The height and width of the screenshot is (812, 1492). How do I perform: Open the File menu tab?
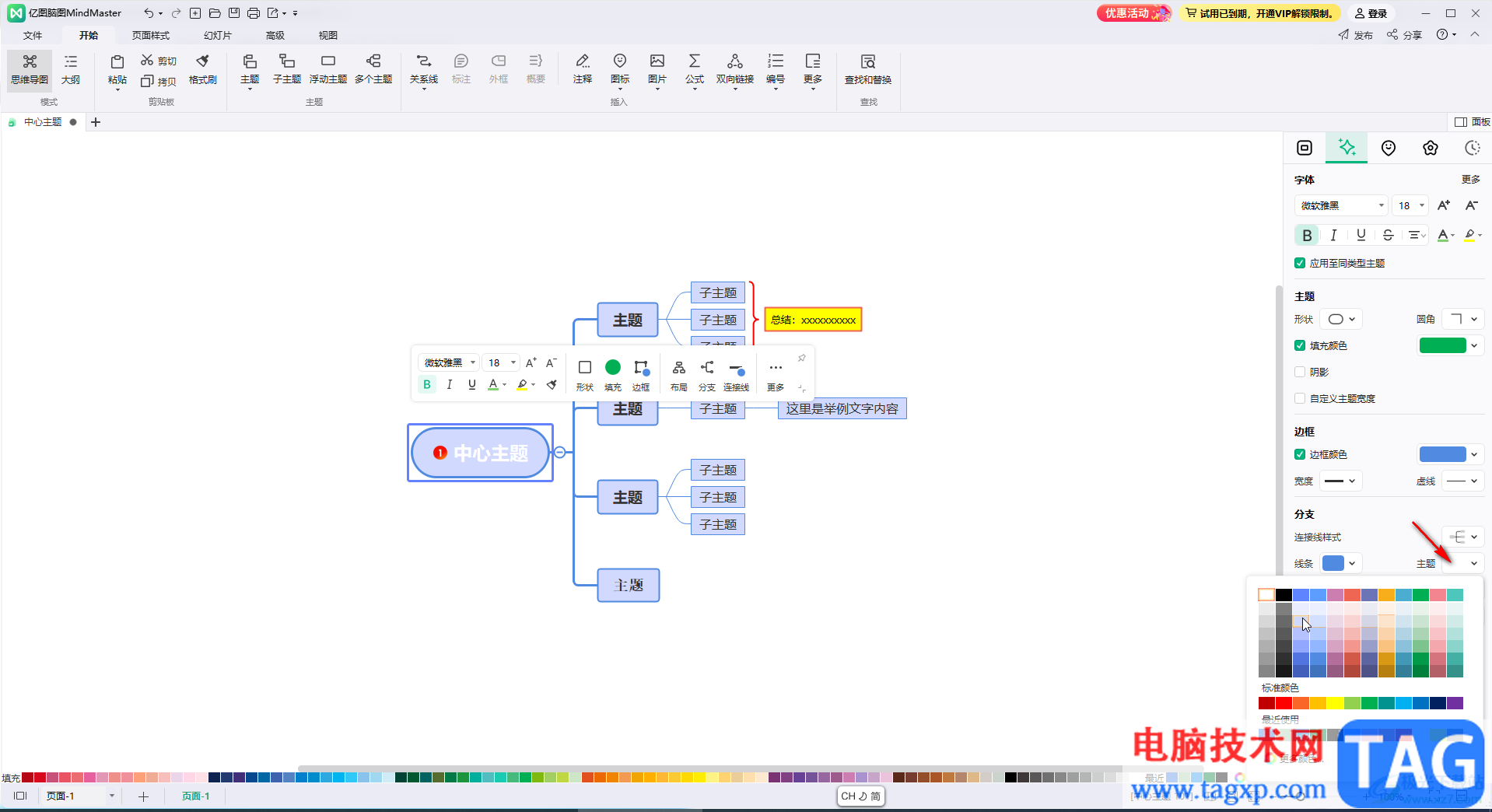[33, 35]
